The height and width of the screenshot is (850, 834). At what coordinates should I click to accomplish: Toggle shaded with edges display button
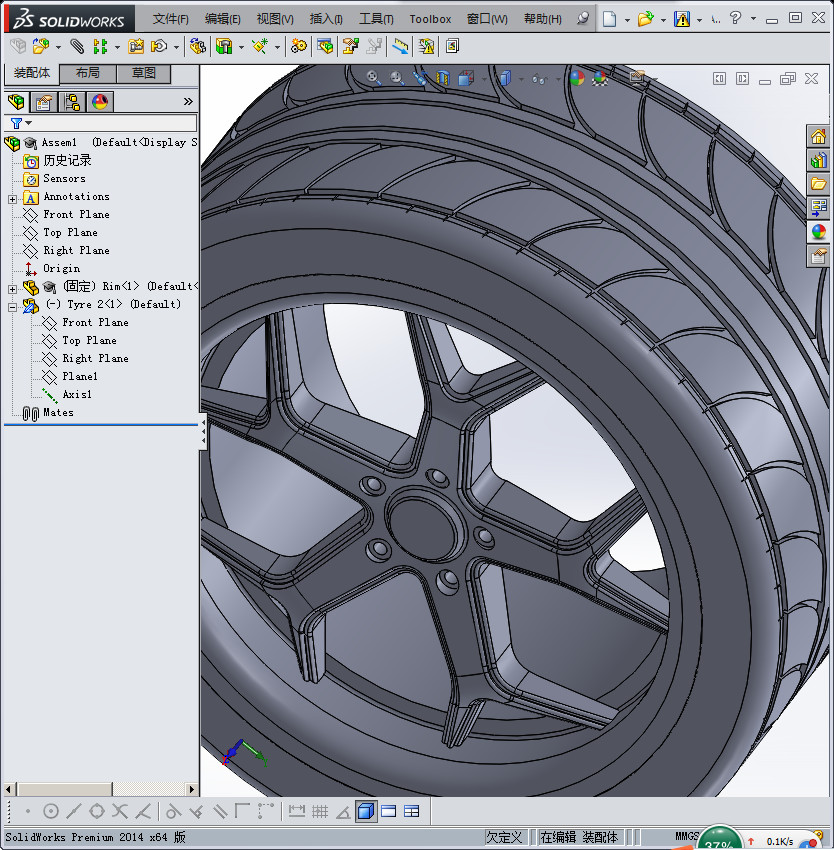click(365, 811)
